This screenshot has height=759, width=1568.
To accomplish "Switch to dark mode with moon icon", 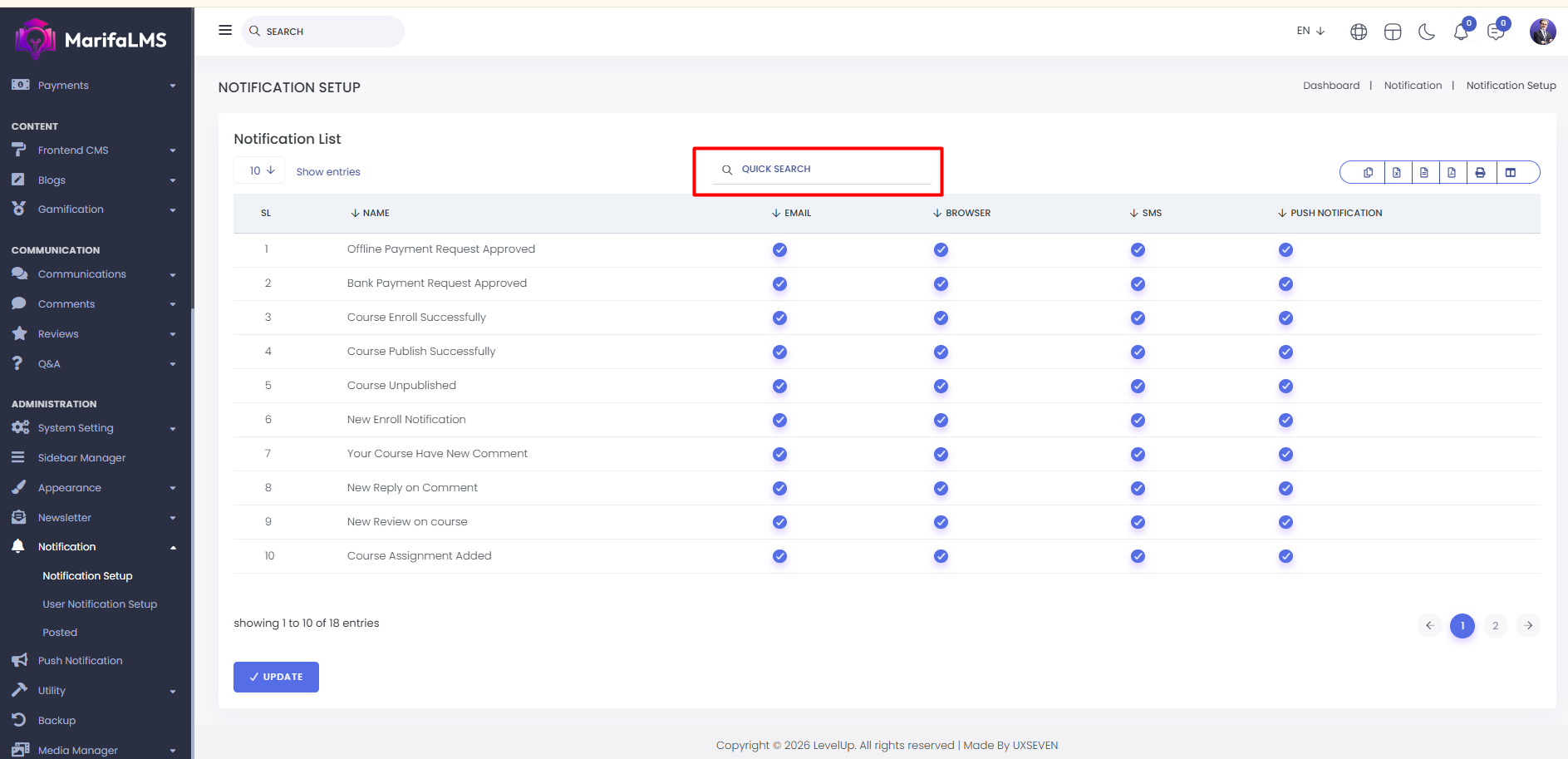I will click(x=1427, y=32).
